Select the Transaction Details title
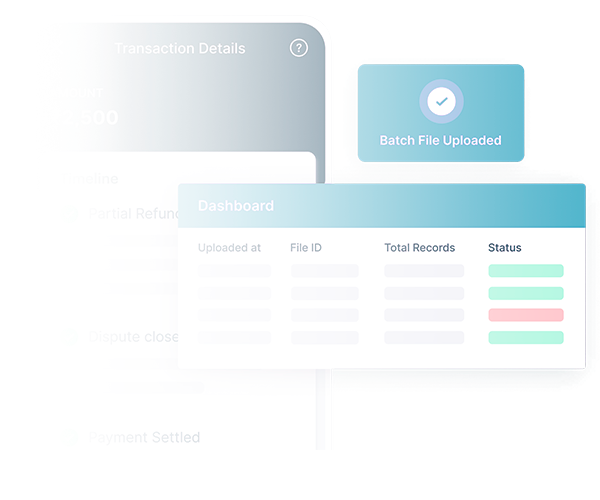The height and width of the screenshot is (500, 600). (180, 48)
